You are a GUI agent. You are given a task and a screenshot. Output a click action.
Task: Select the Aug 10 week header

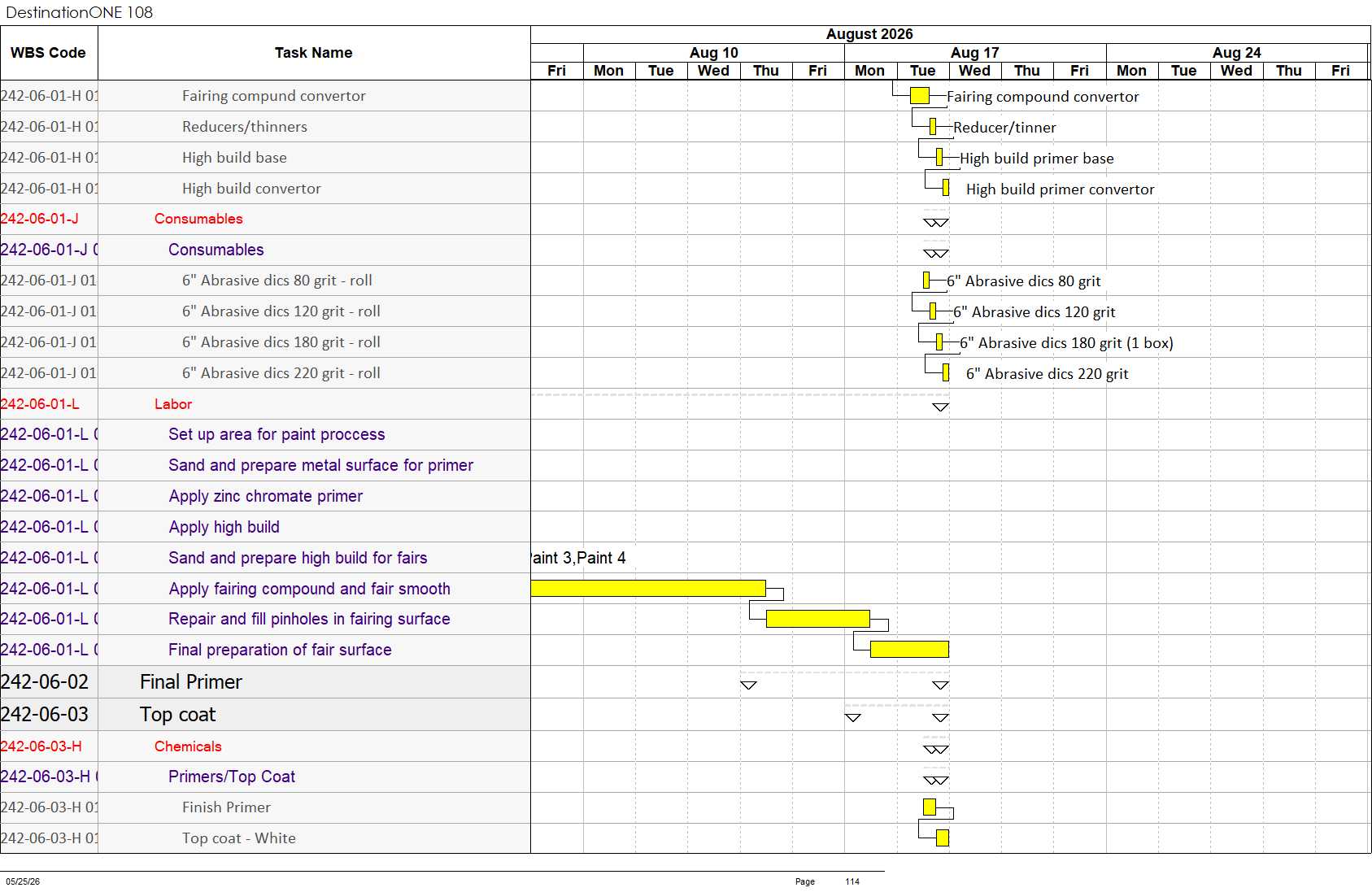coord(714,53)
